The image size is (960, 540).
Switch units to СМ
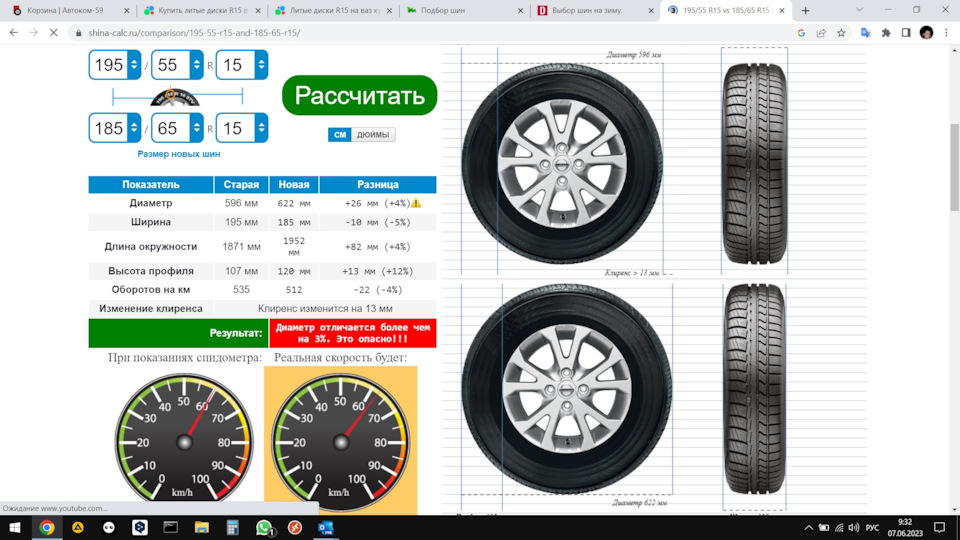pyautogui.click(x=340, y=135)
